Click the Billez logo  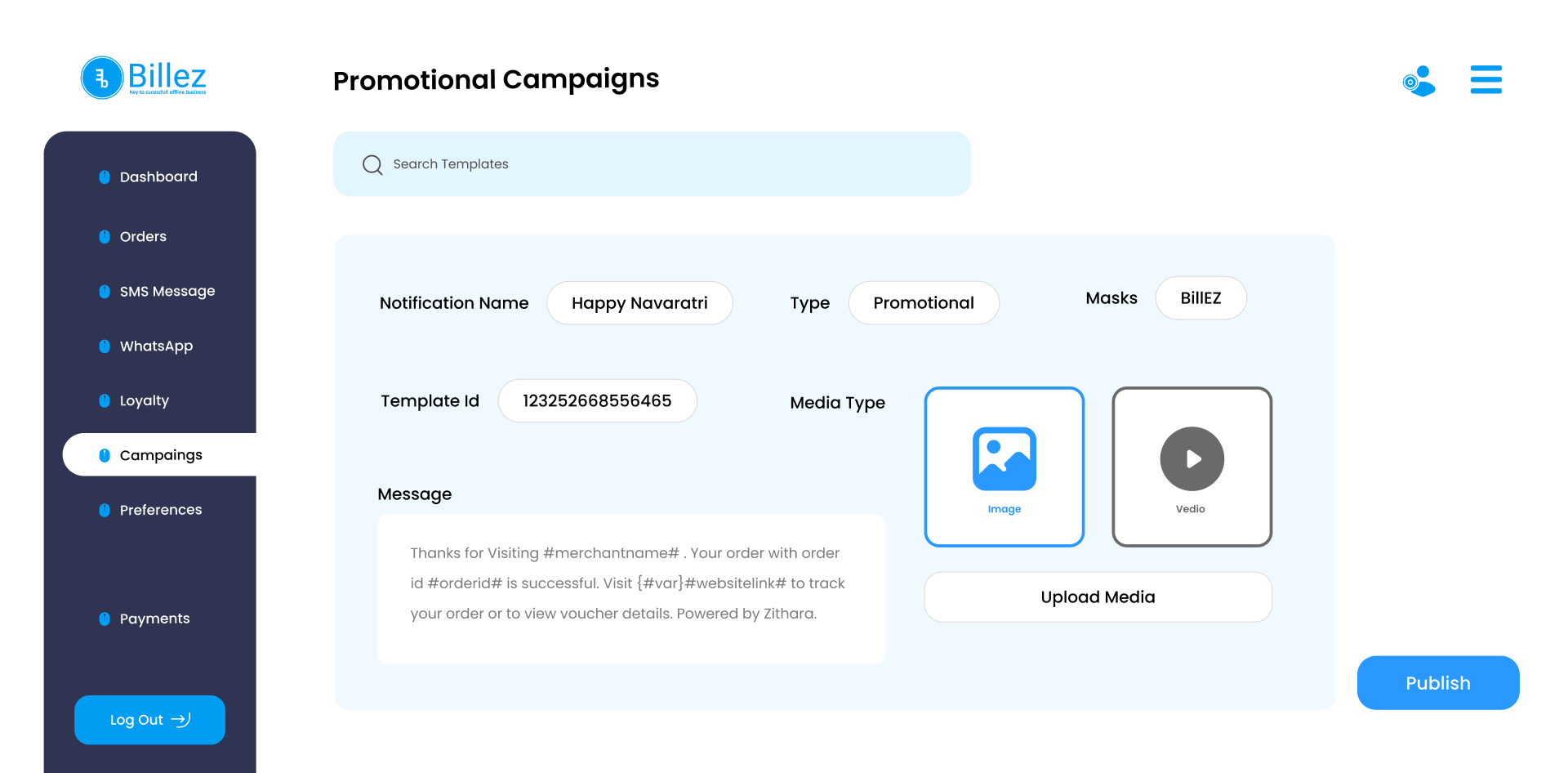tap(144, 78)
